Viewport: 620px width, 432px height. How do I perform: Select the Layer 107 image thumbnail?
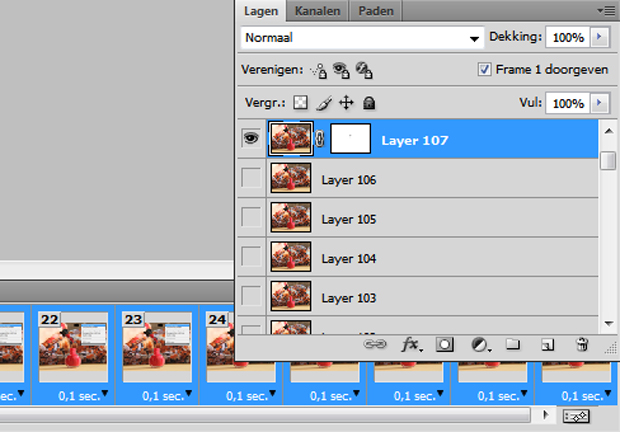(x=291, y=138)
